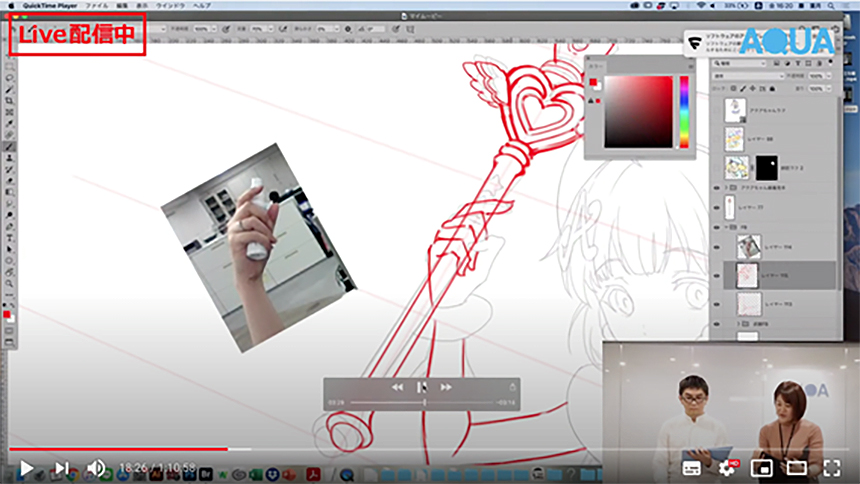Click the red-to-black color picker field

point(639,110)
